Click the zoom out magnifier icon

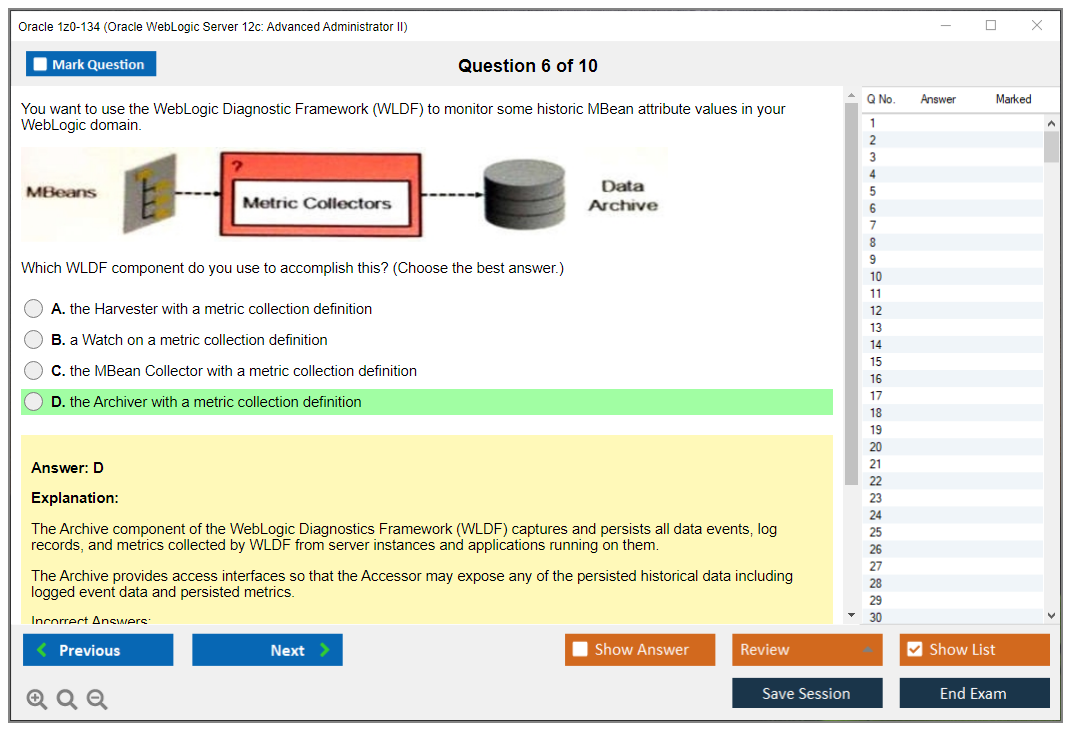pos(97,700)
